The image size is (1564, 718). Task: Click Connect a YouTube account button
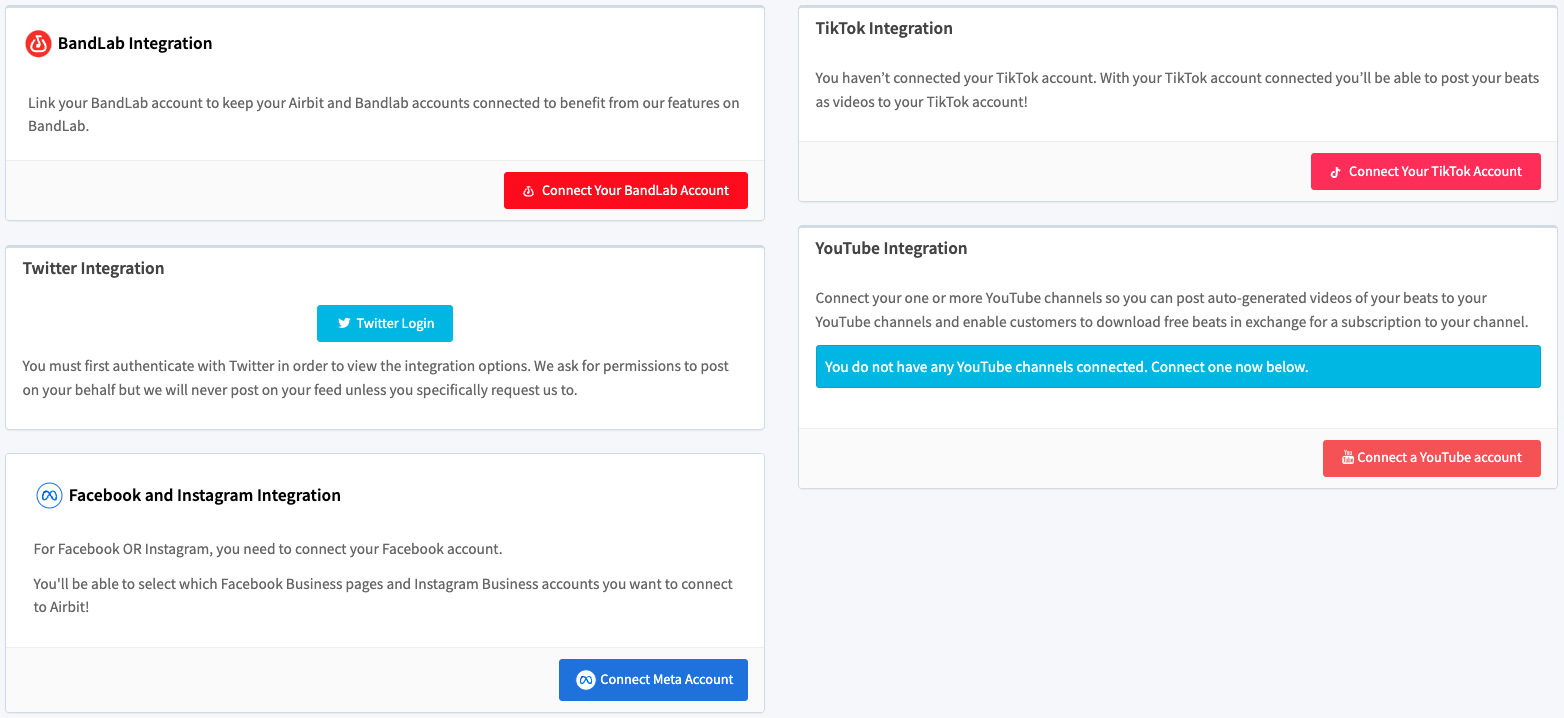click(1432, 458)
